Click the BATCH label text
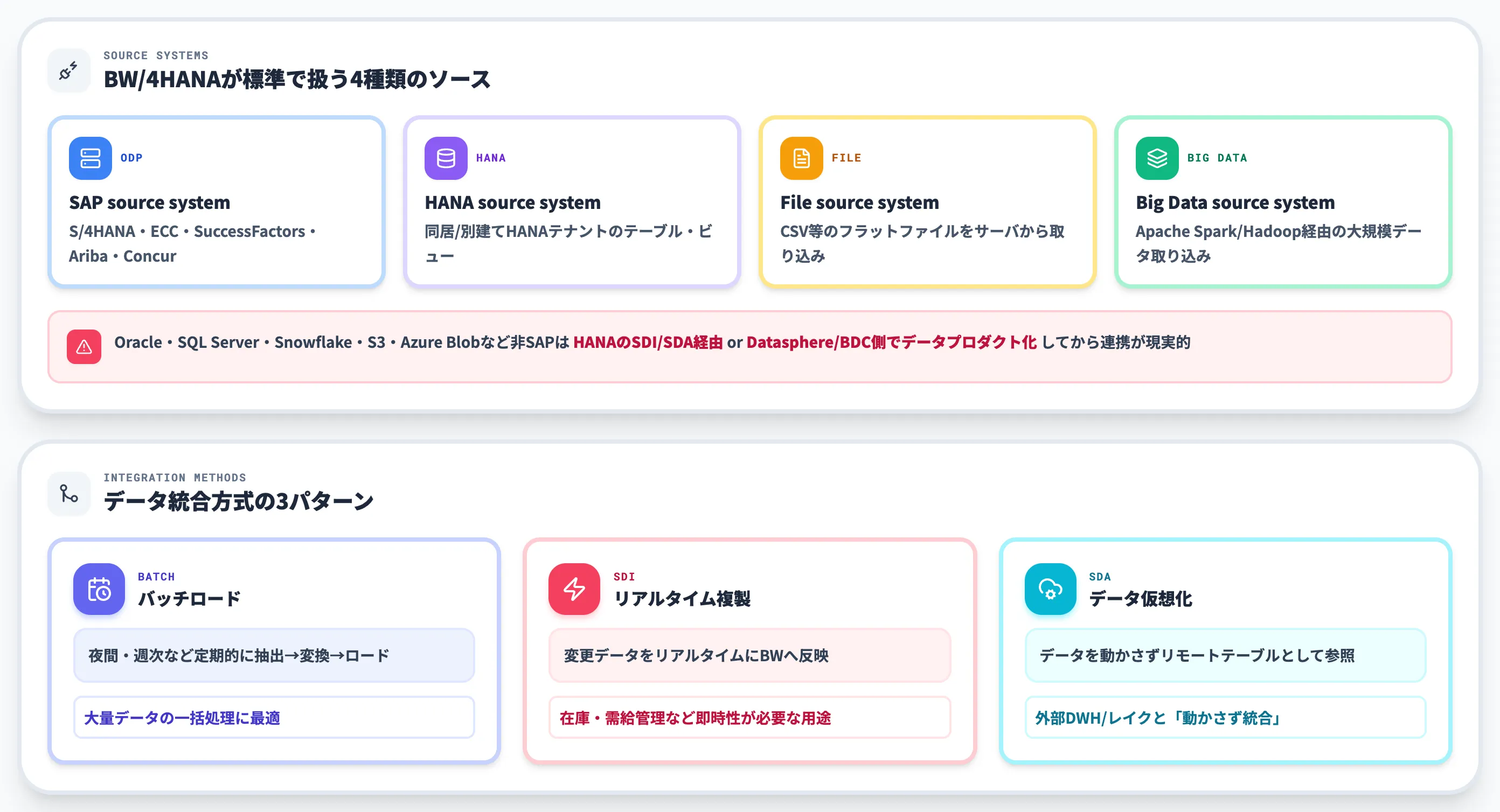The image size is (1500, 812). point(156,577)
